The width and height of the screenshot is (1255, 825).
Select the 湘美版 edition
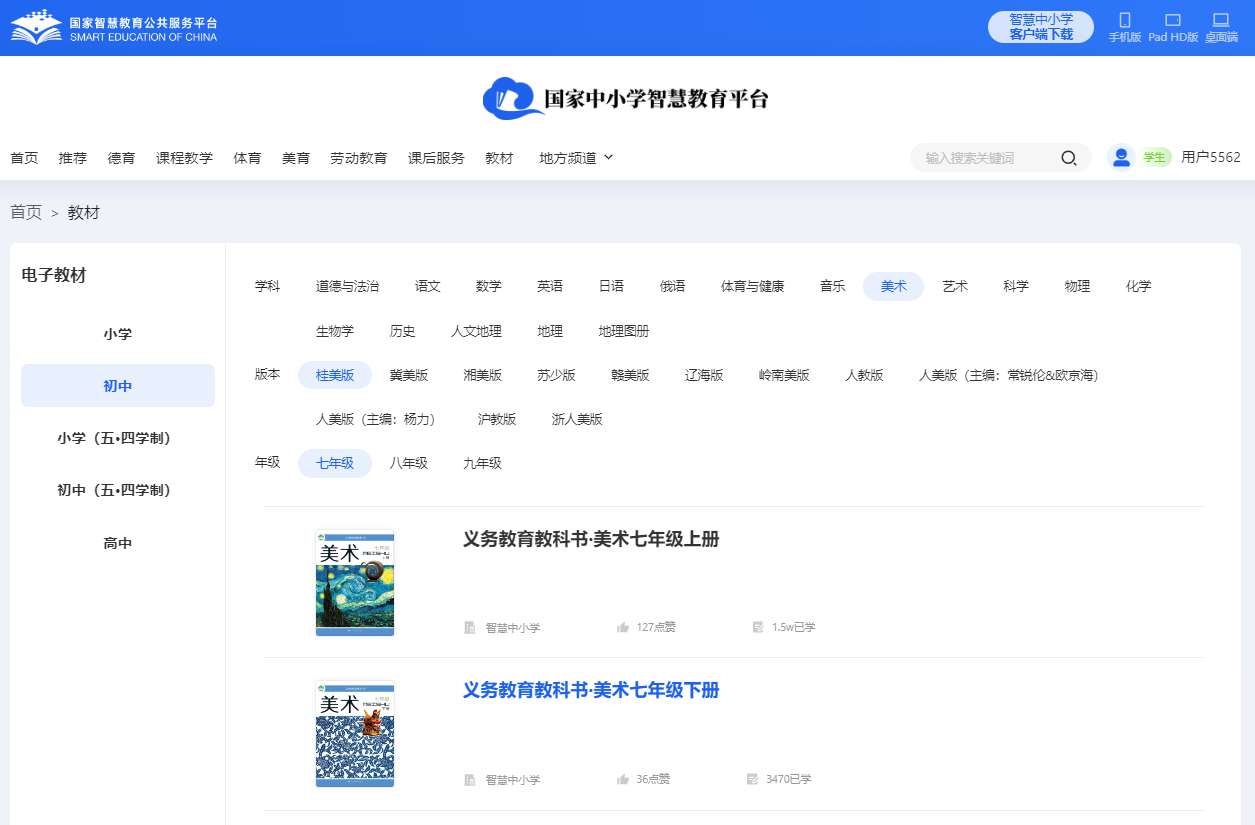click(483, 375)
